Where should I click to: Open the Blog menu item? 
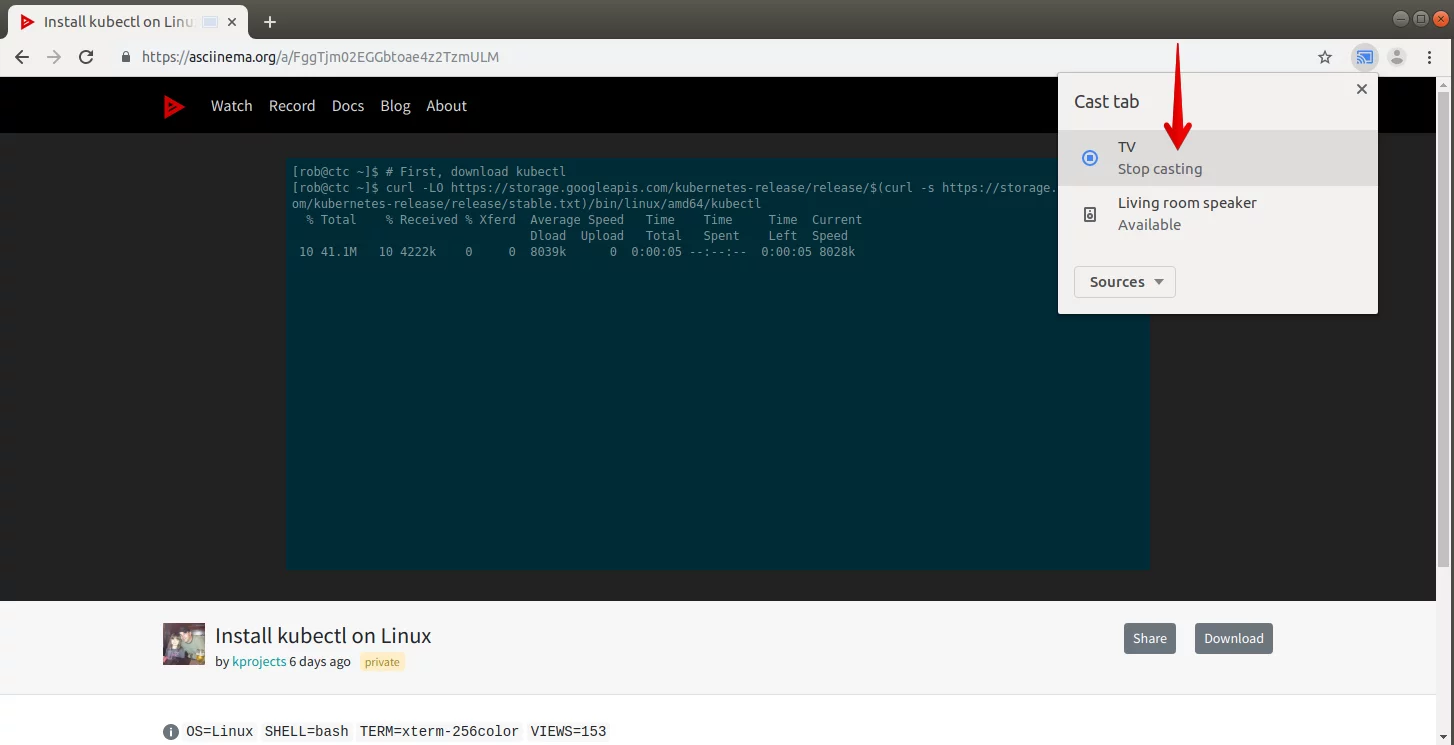395,106
